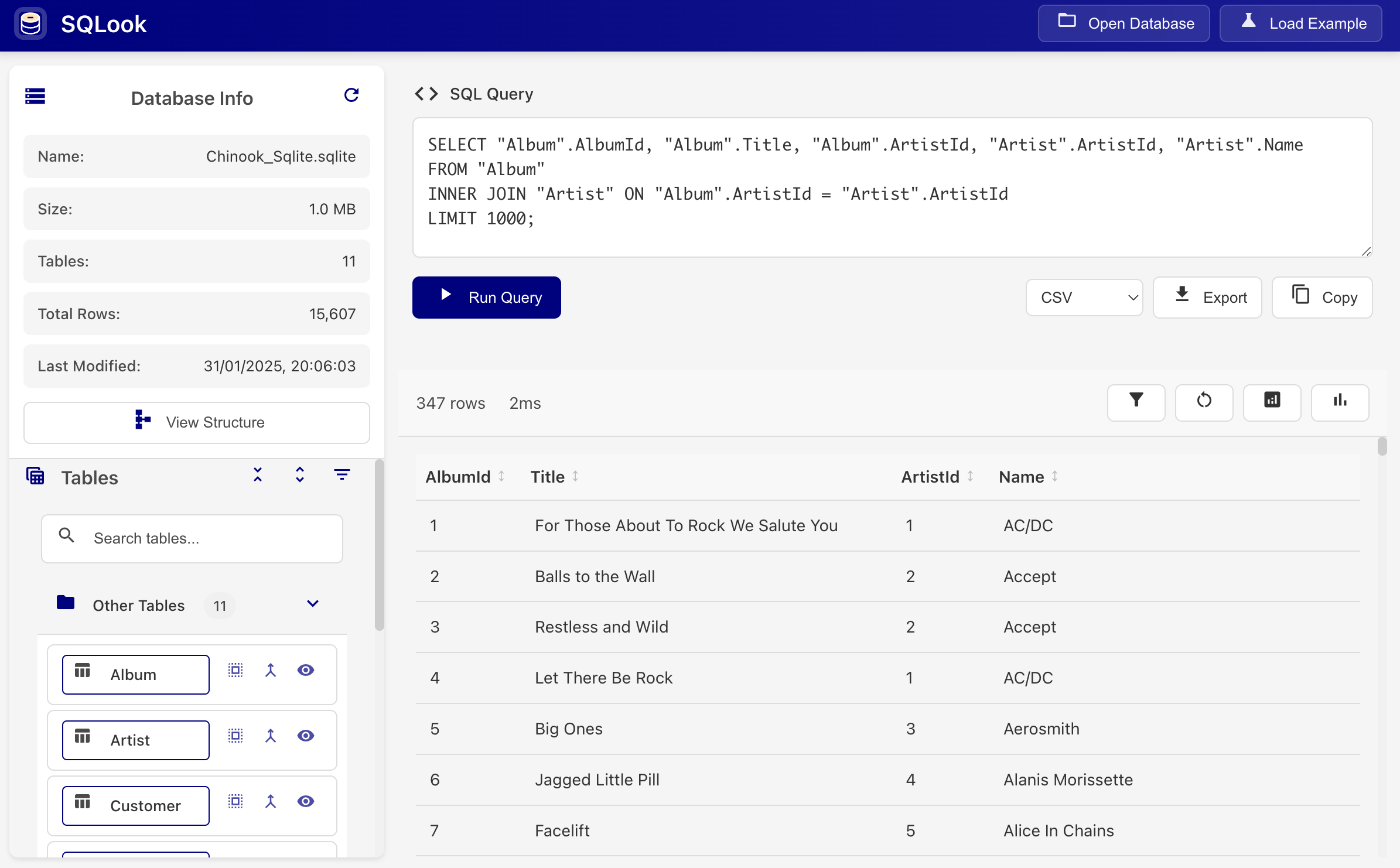Click the tables panel scrollbar
Viewport: 1400px width, 868px height.
pyautogui.click(x=379, y=545)
